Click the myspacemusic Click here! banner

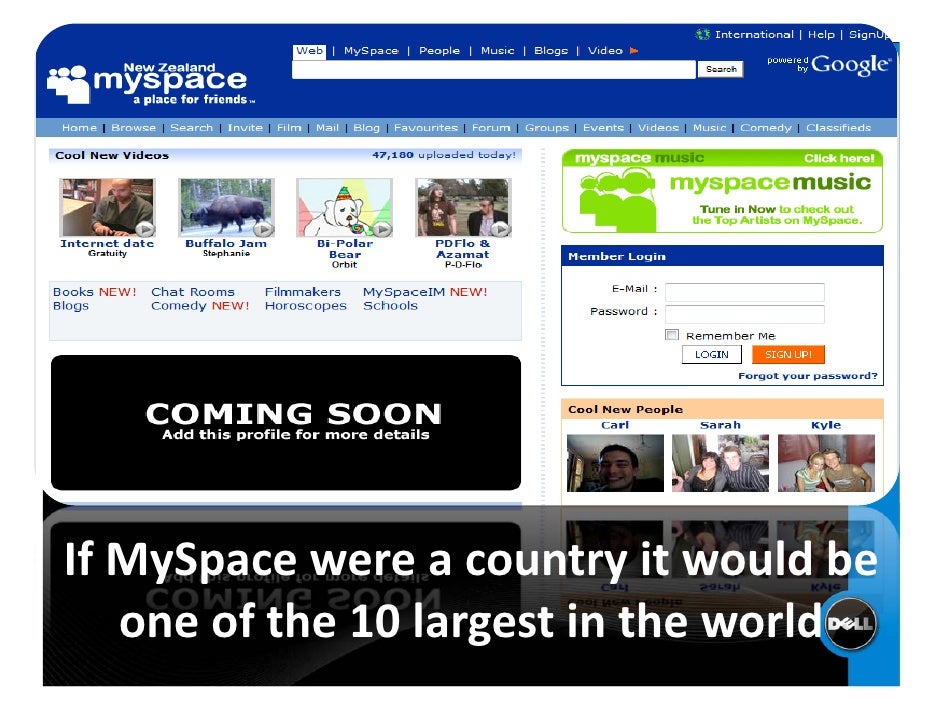(722, 190)
